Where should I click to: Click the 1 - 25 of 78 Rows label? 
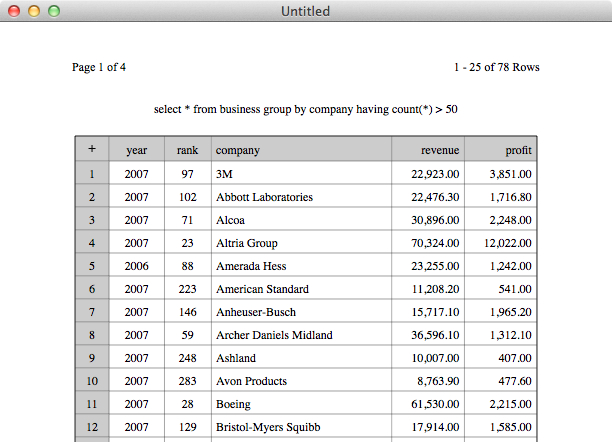496,67
